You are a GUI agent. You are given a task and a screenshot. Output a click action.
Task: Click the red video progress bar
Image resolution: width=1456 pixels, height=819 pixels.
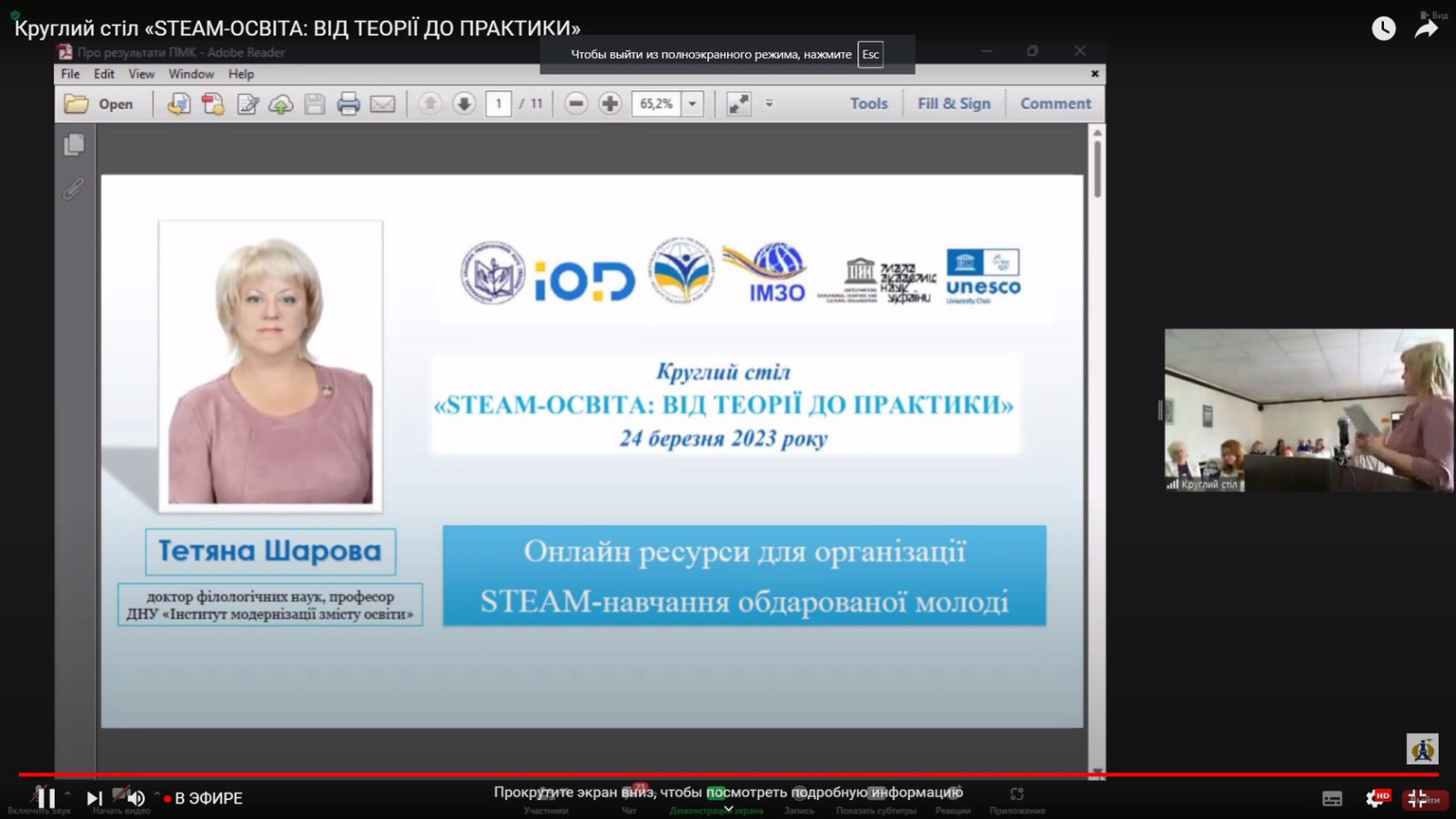[728, 774]
